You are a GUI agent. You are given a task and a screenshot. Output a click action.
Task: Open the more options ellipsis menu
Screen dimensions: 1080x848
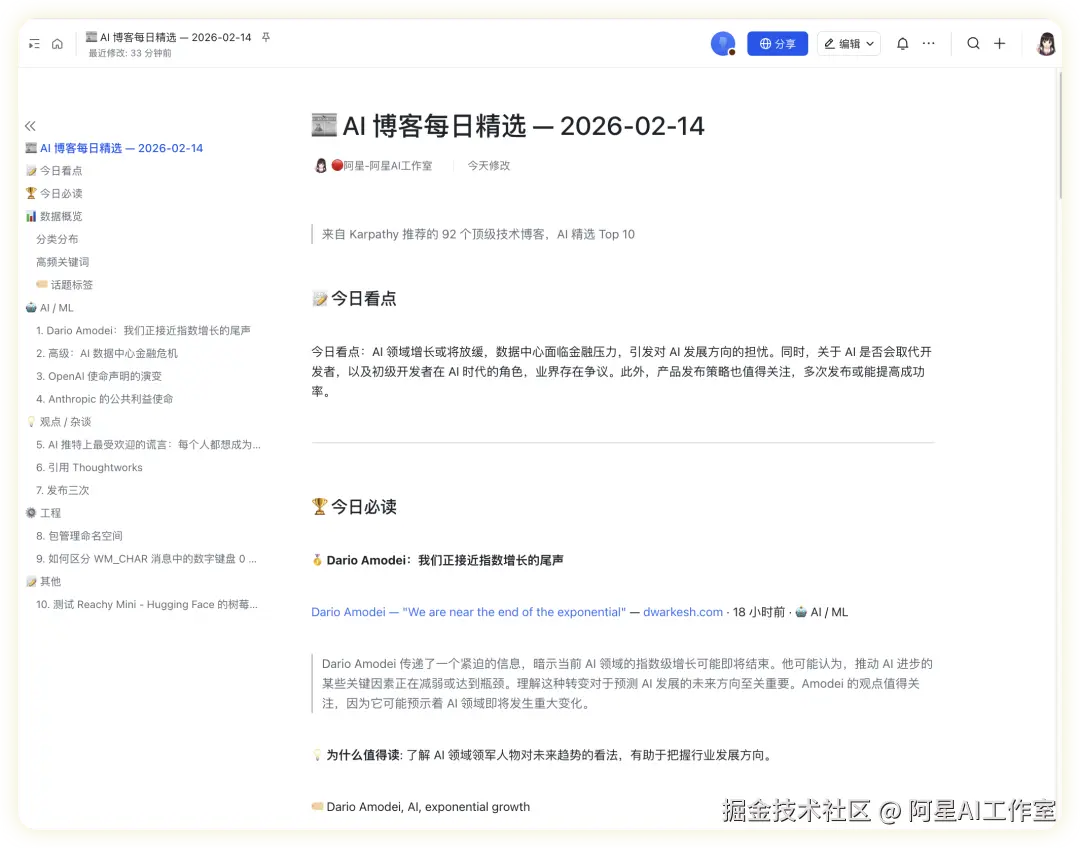[x=929, y=44]
